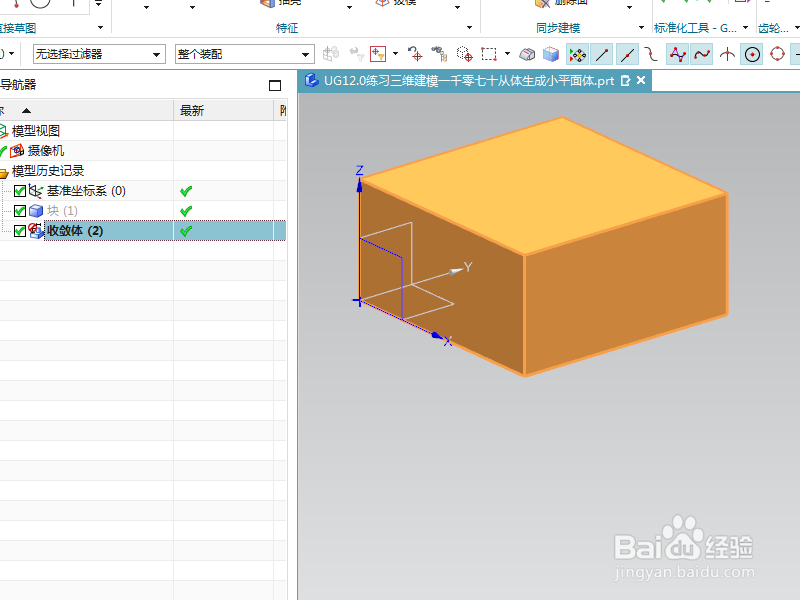Click the blue block icon beside 块 (1)
The width and height of the screenshot is (800, 600).
pyautogui.click(x=36, y=211)
